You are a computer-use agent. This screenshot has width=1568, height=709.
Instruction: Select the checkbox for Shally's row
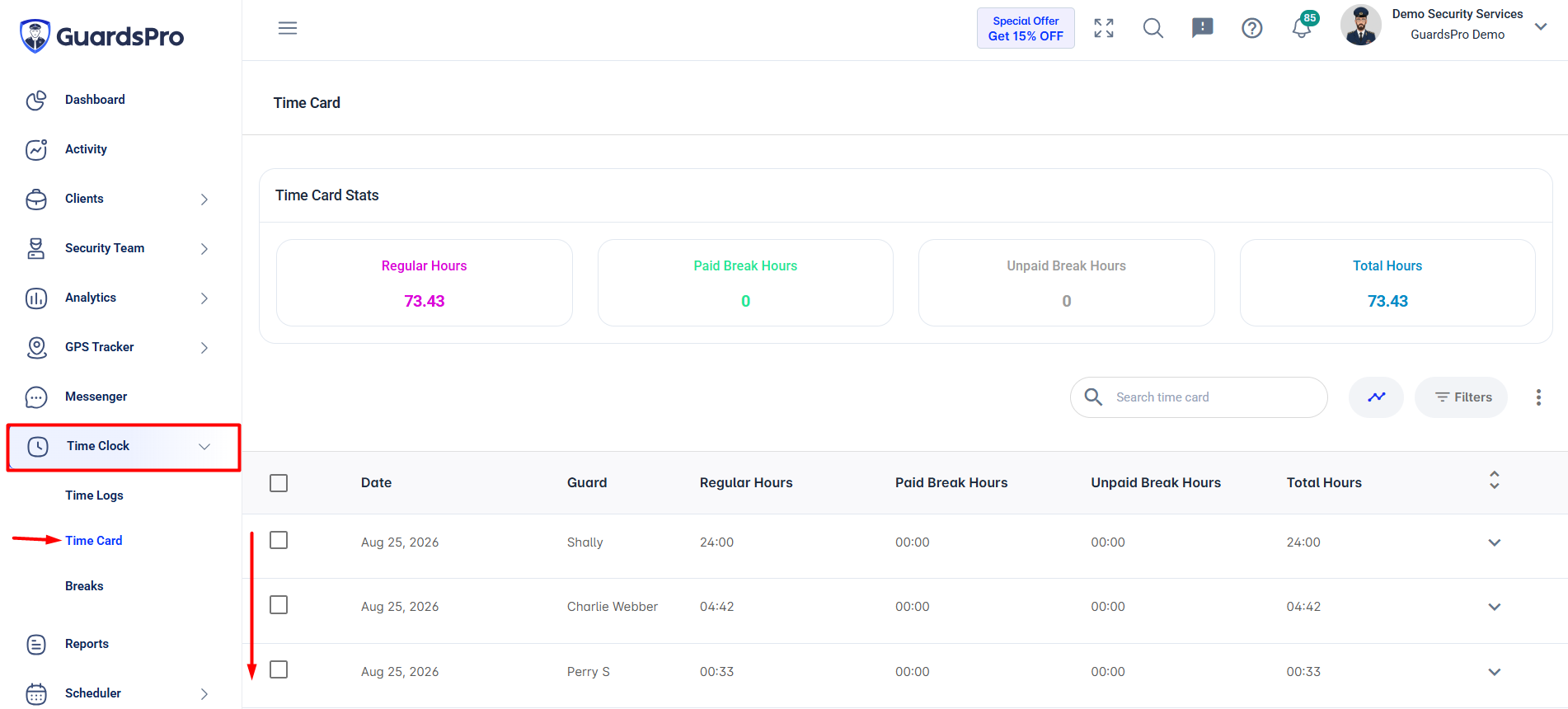click(x=279, y=540)
